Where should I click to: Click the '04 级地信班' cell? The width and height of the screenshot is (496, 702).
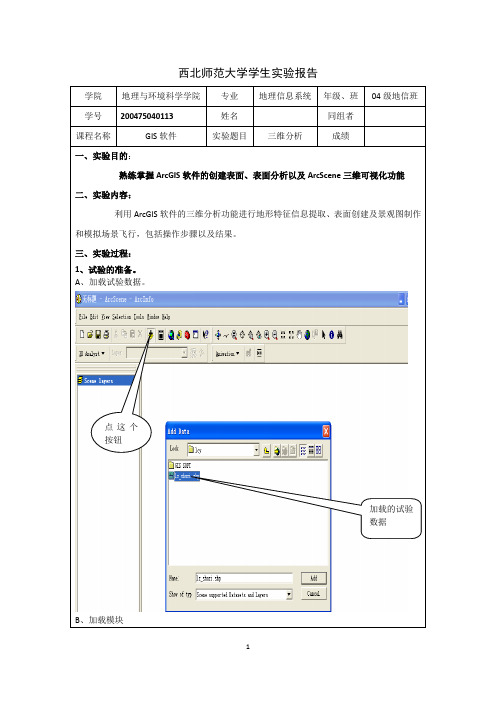point(395,96)
